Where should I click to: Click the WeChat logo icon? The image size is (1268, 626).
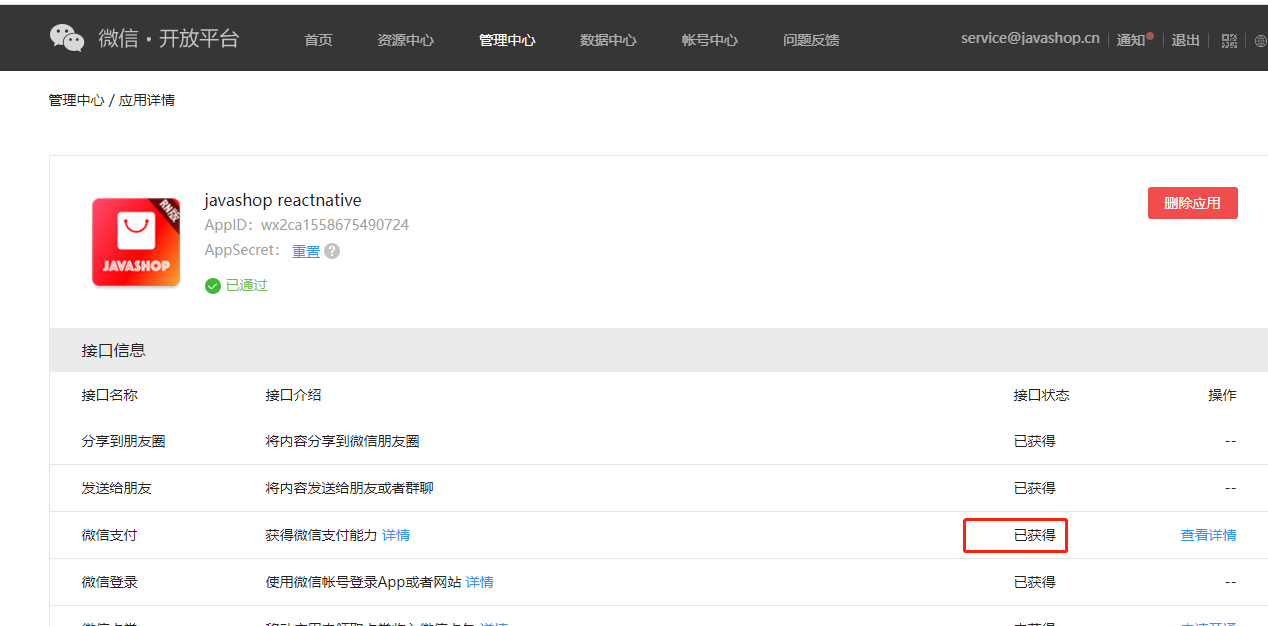click(67, 38)
